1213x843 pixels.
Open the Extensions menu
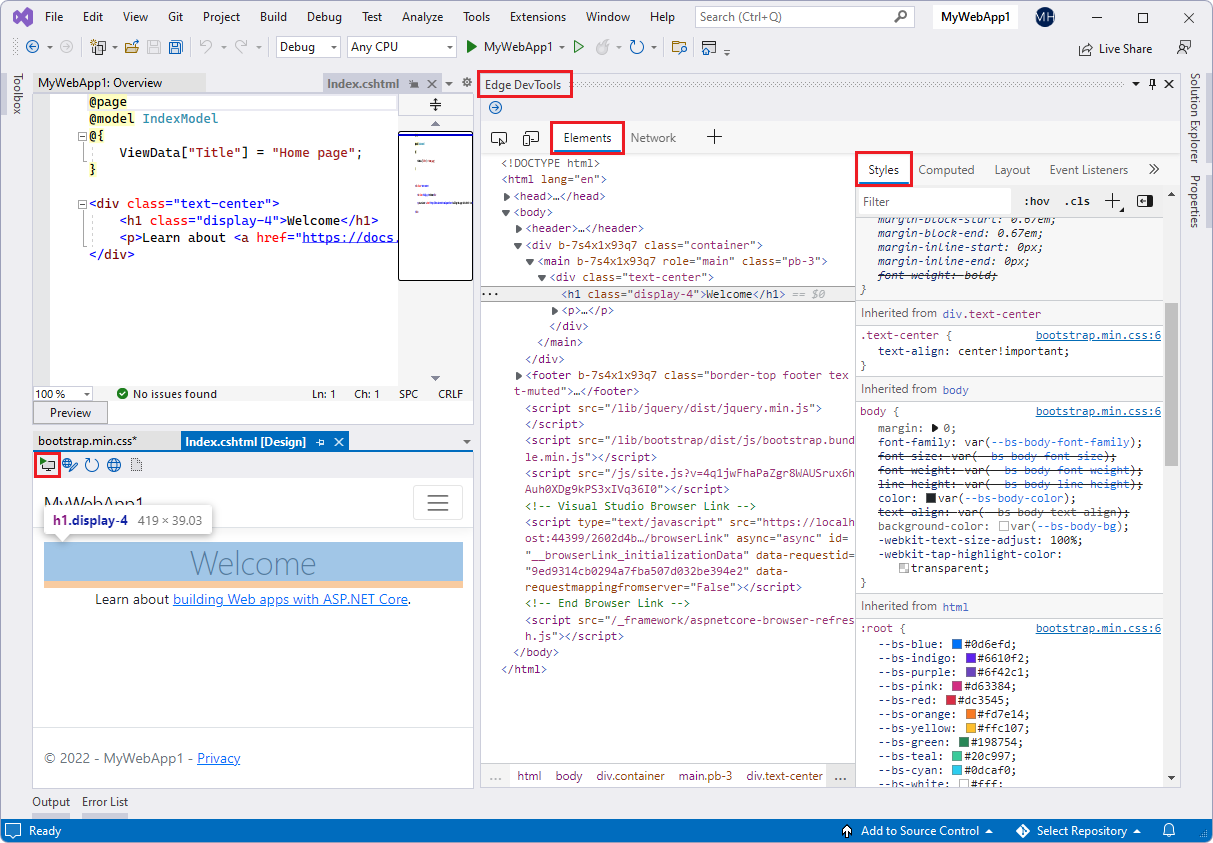[x=537, y=16]
